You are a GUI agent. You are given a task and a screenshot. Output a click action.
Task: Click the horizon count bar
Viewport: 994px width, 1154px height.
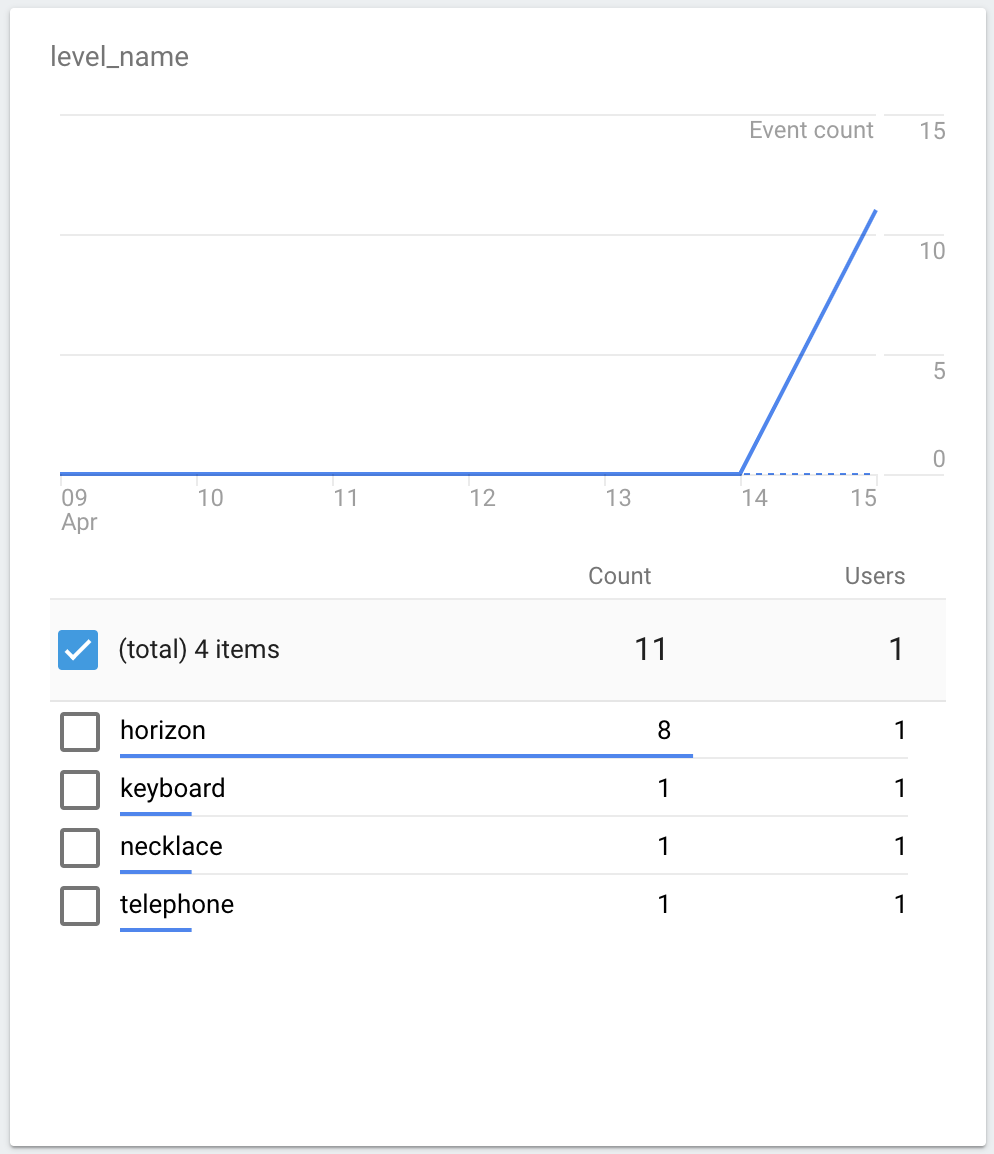point(405,756)
